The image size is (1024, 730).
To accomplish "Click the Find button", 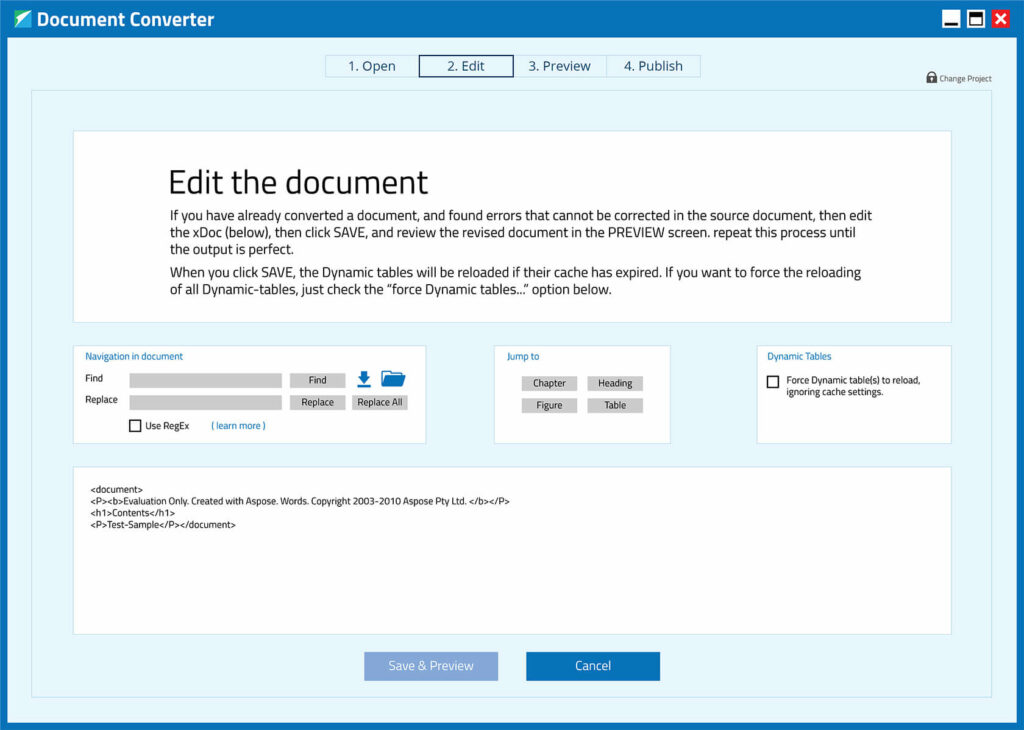I will [317, 380].
